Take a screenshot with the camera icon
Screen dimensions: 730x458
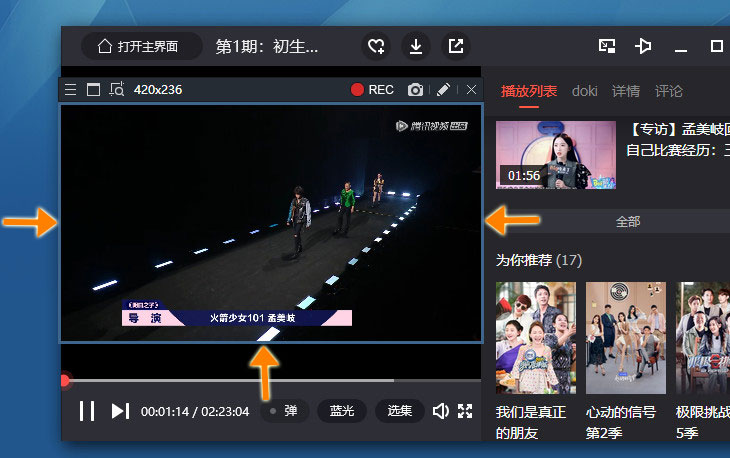(x=415, y=90)
